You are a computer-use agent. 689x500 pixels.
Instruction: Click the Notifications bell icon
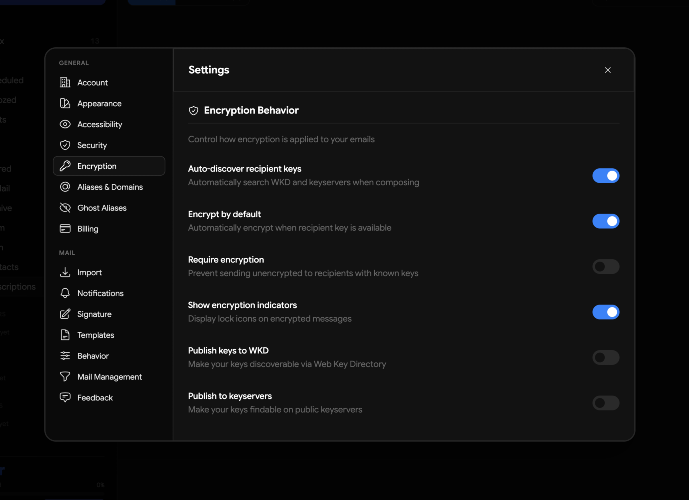[x=65, y=294]
